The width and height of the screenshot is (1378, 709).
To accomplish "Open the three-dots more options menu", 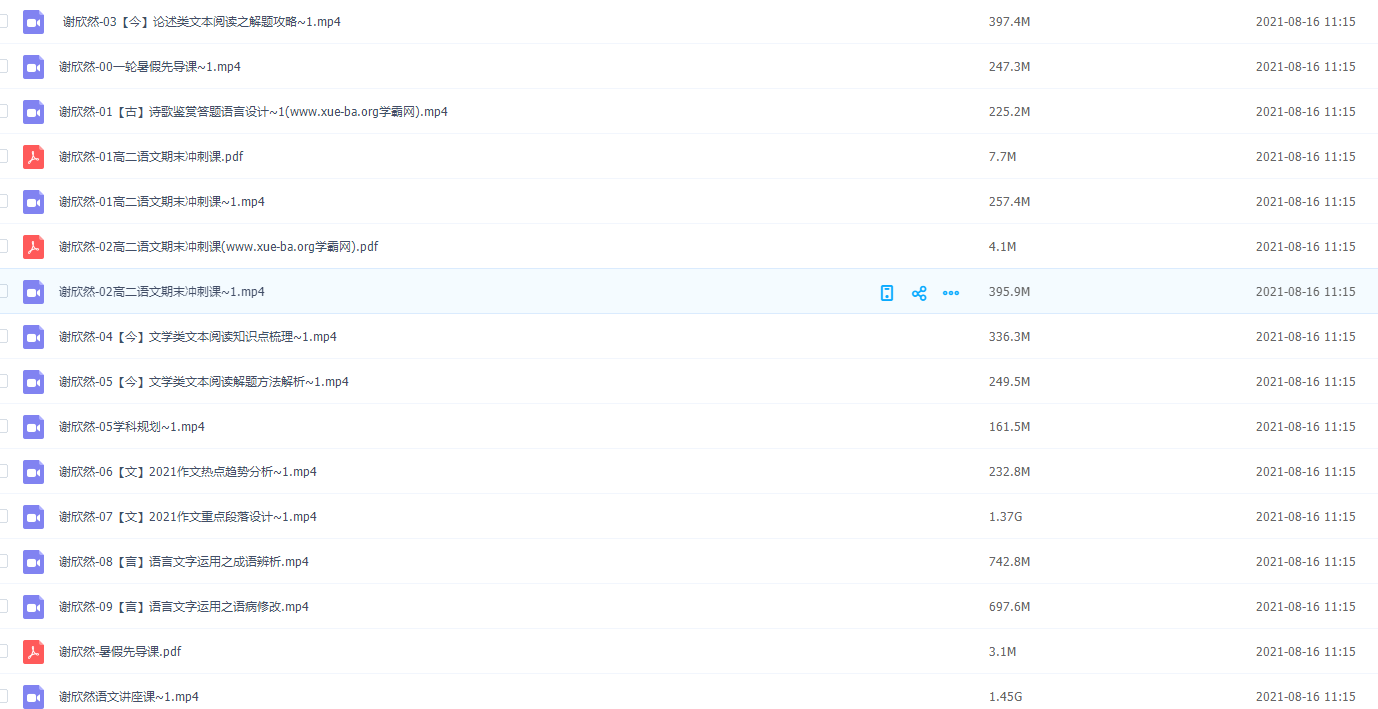I will 951,293.
